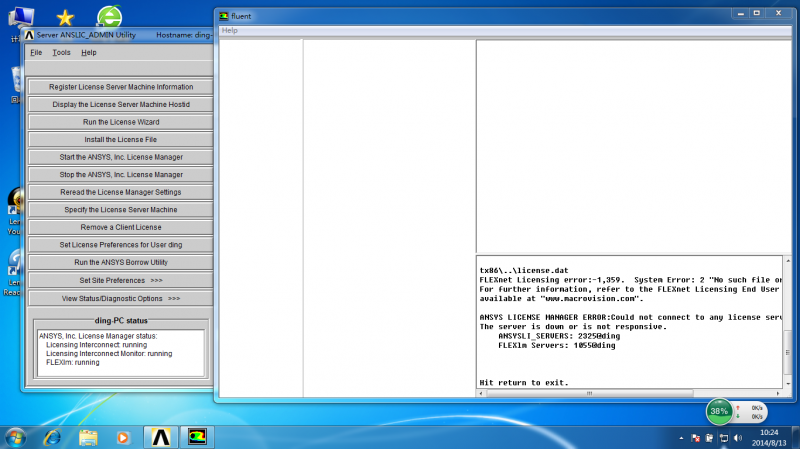This screenshot has height=449, width=800.
Task: Open Windows Explorer folder taskbar icon
Action: point(88,437)
